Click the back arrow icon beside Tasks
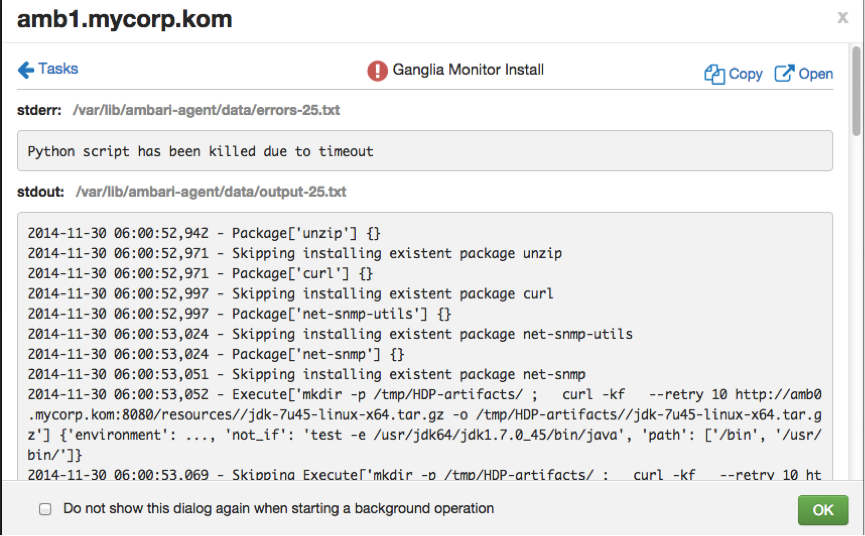The width and height of the screenshot is (865, 536). pyautogui.click(x=26, y=69)
